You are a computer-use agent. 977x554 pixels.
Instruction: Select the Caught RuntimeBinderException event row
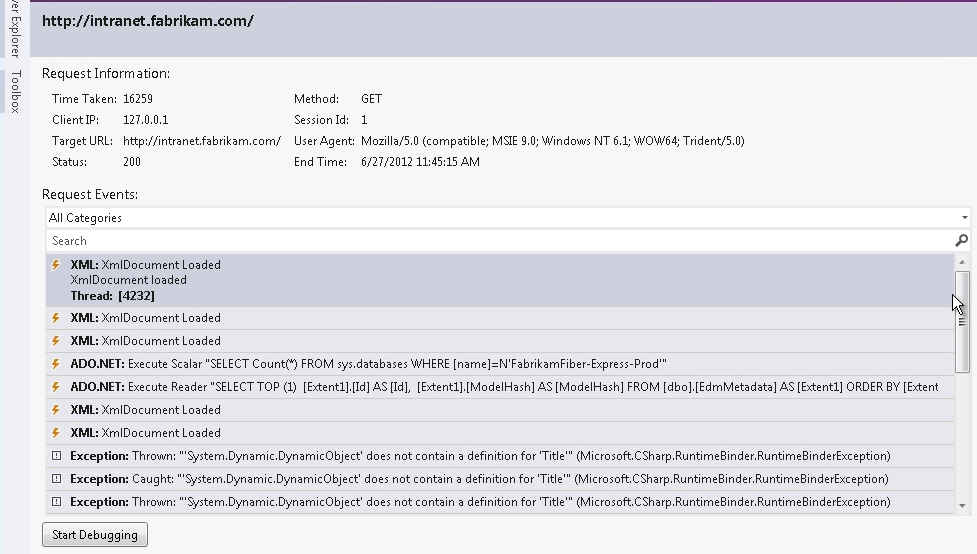pos(500,479)
